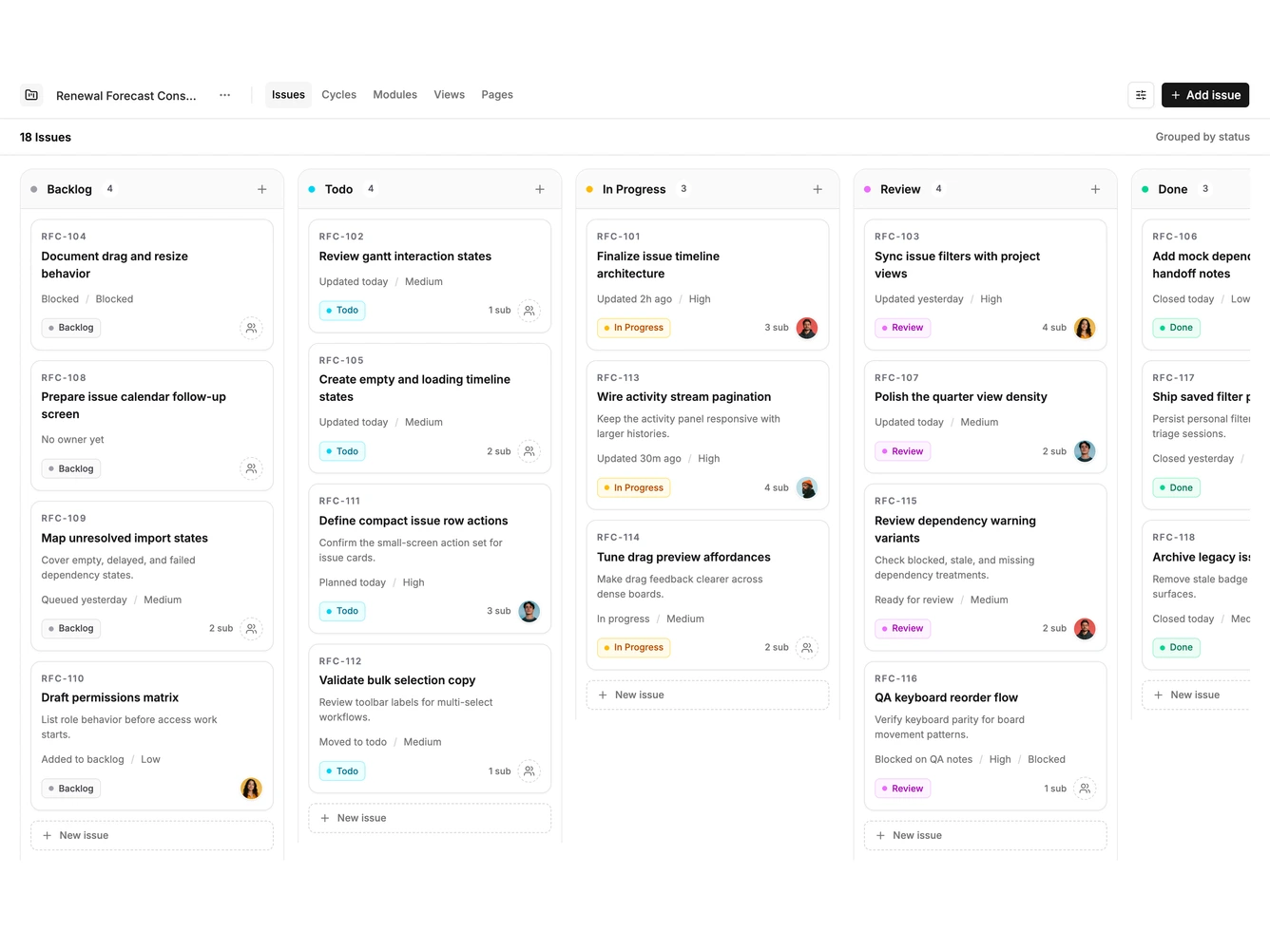Click the Add issue button

(x=1205, y=95)
